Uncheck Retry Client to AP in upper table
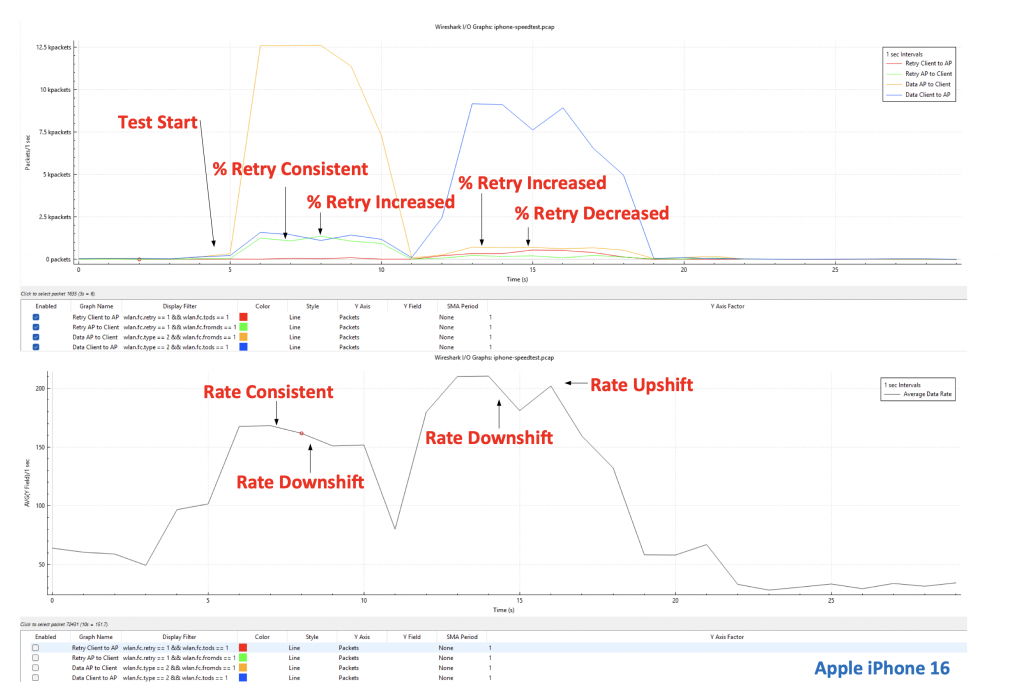Image resolution: width=1024 pixels, height=695 pixels. 37,317
